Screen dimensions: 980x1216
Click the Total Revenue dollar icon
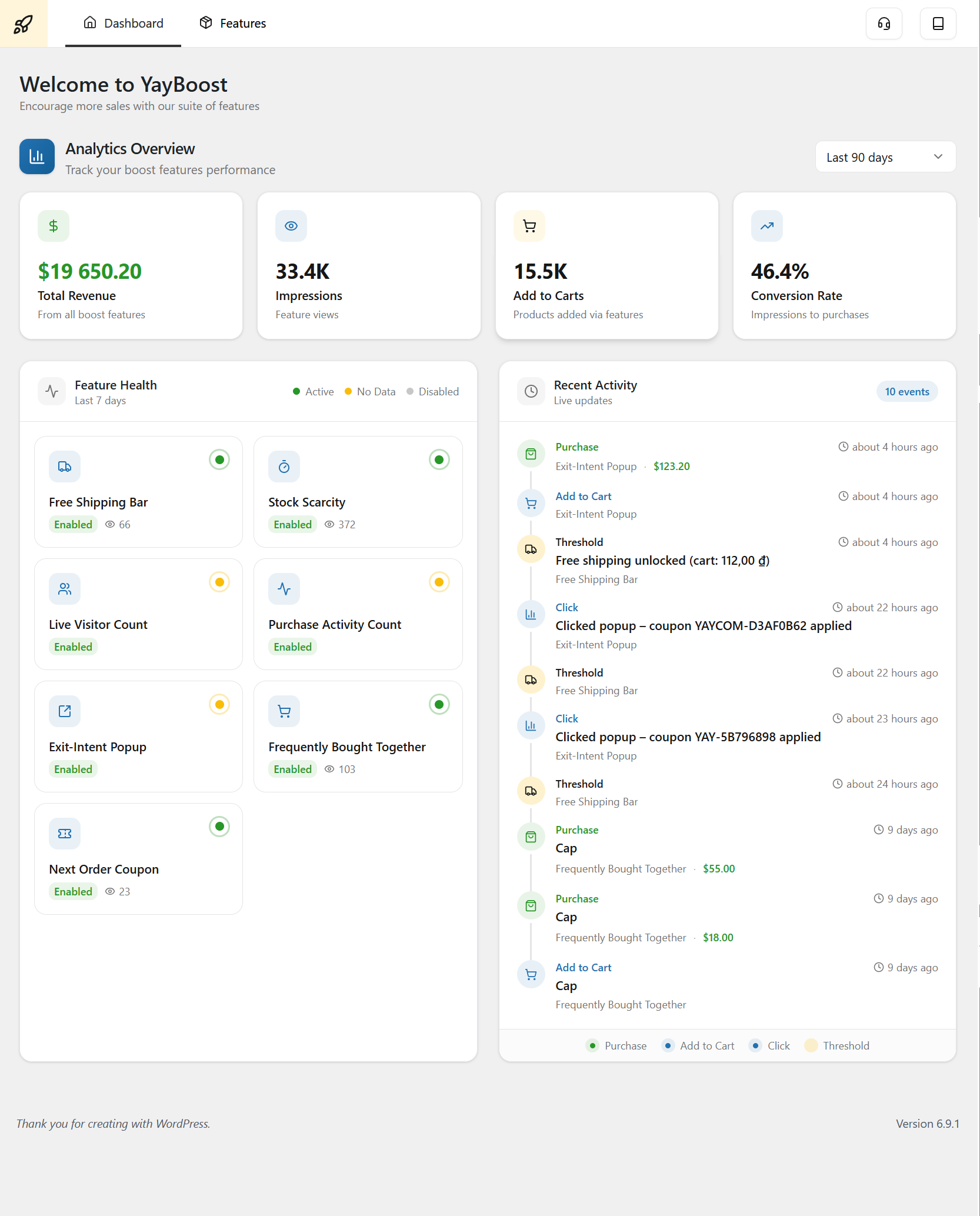54,226
